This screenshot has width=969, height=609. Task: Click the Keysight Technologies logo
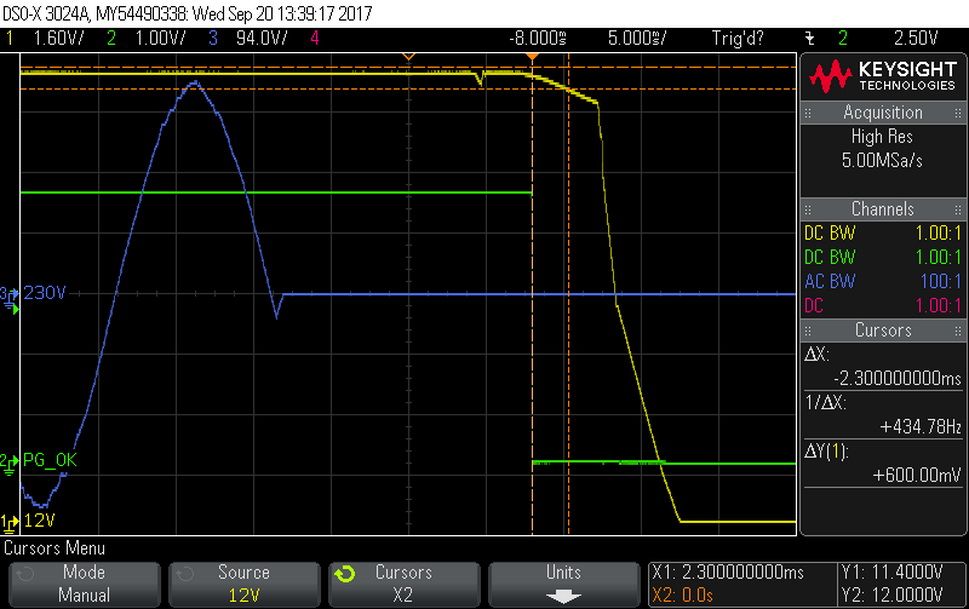[x=882, y=76]
